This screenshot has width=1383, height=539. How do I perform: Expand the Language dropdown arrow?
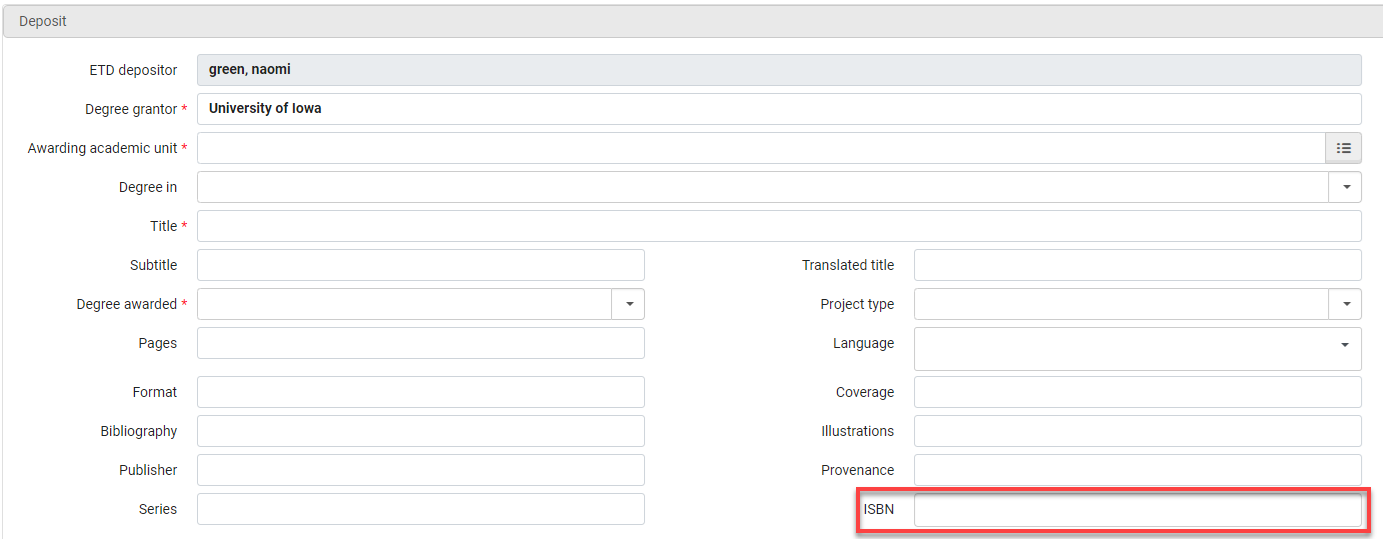click(x=1345, y=344)
